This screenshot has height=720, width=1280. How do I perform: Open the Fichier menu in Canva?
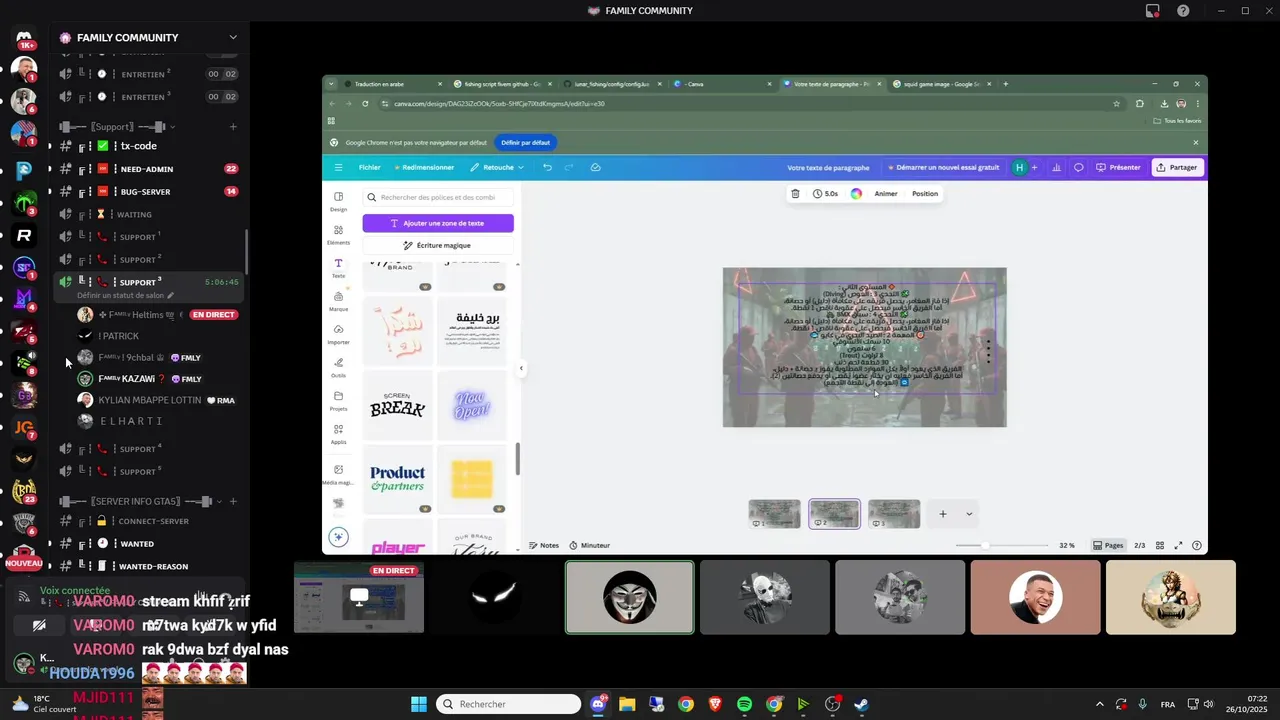[370, 167]
